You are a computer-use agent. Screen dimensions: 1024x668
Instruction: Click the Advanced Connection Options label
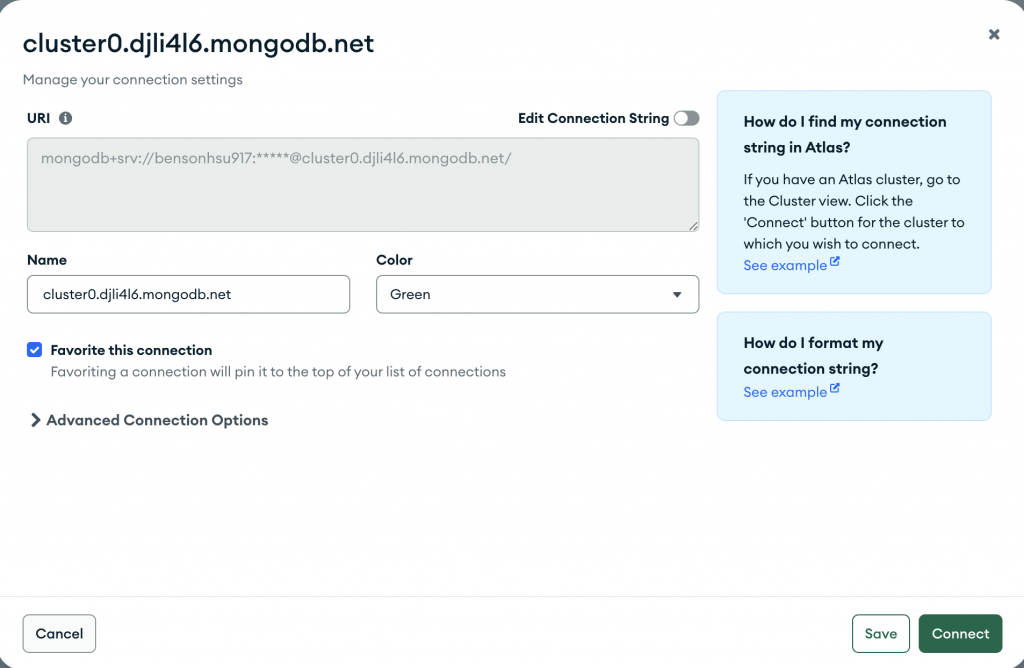(157, 420)
